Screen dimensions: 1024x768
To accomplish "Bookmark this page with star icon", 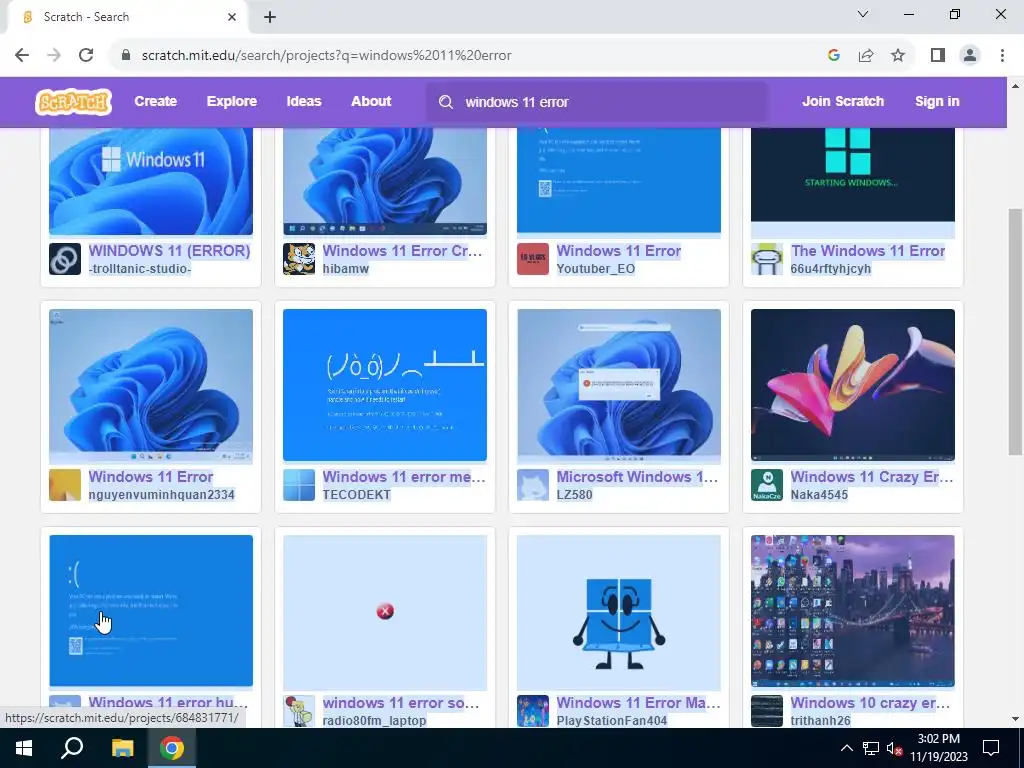I will pyautogui.click(x=898, y=56).
